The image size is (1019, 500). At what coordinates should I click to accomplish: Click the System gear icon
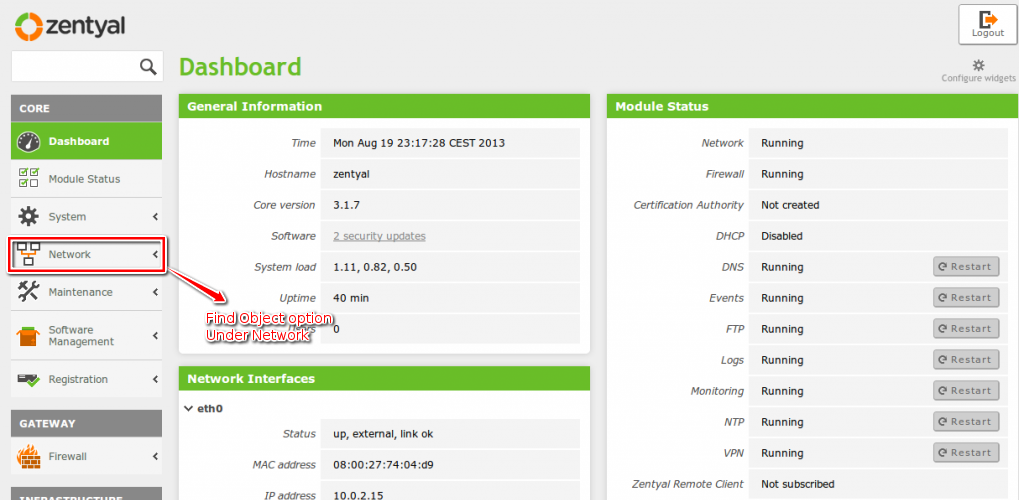[28, 216]
